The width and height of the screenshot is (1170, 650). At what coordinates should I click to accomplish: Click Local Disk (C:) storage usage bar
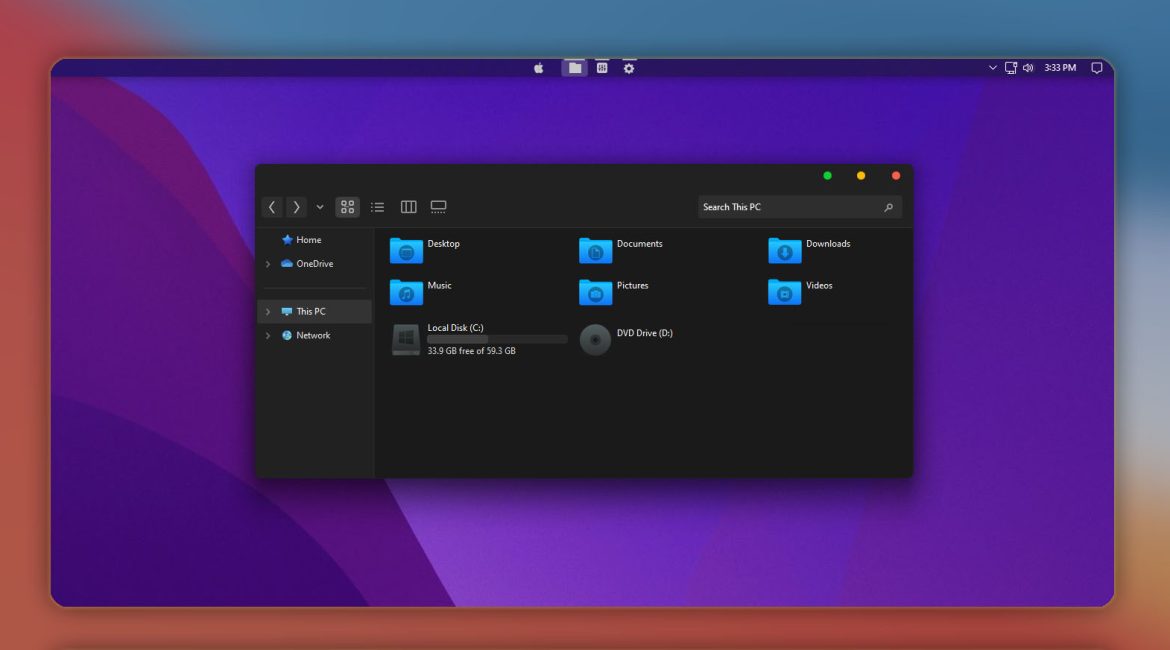pyautogui.click(x=497, y=340)
